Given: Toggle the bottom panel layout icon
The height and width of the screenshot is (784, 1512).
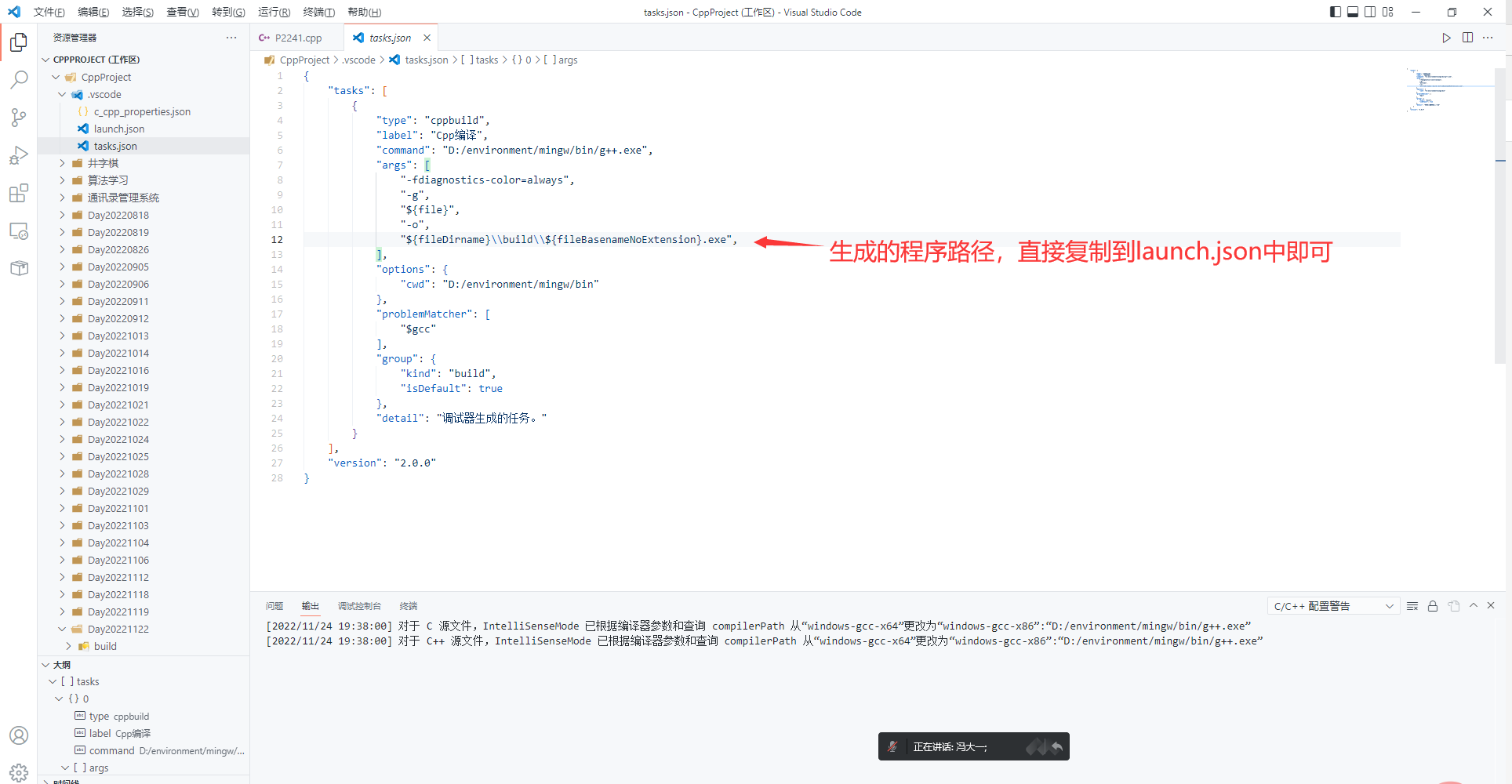Looking at the screenshot, I should tap(1353, 12).
